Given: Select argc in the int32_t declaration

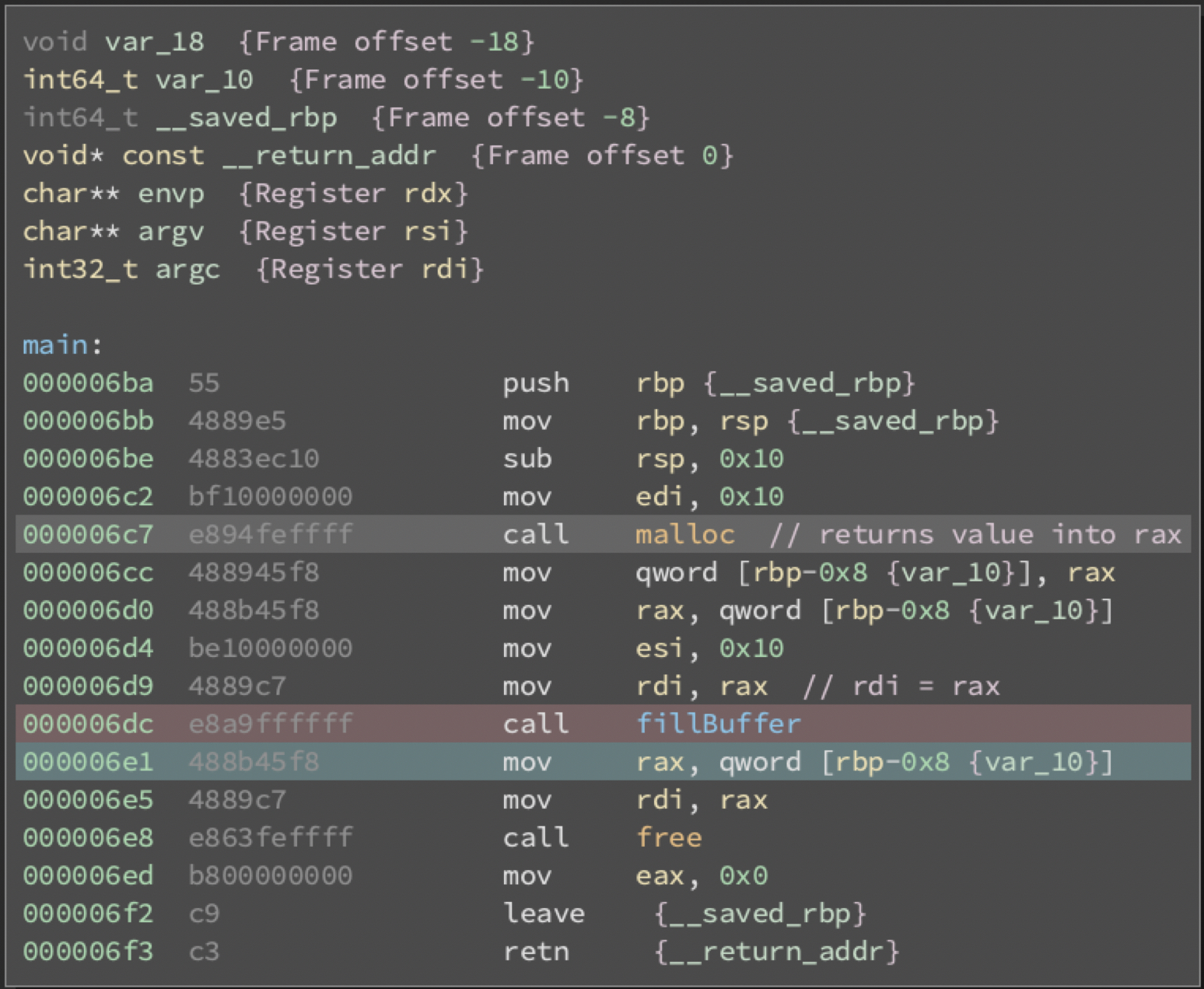Looking at the screenshot, I should click(187, 270).
